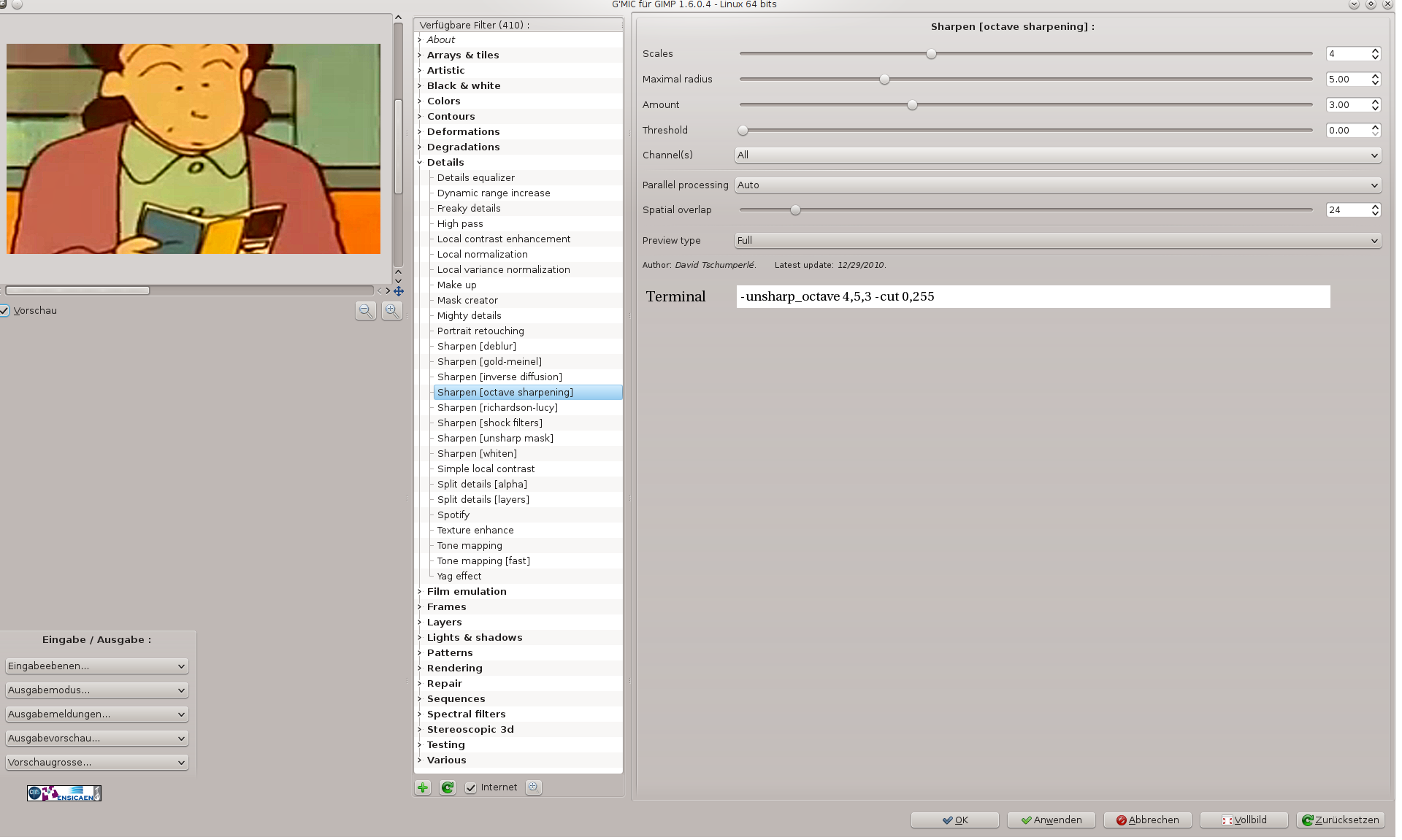Refresh the filter list with green icon

point(448,787)
